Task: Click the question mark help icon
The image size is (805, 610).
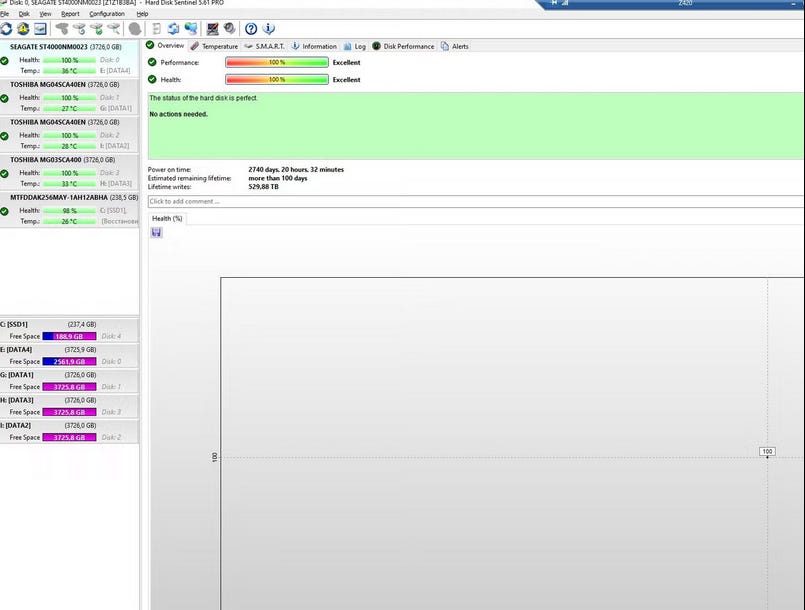Action: (x=251, y=29)
